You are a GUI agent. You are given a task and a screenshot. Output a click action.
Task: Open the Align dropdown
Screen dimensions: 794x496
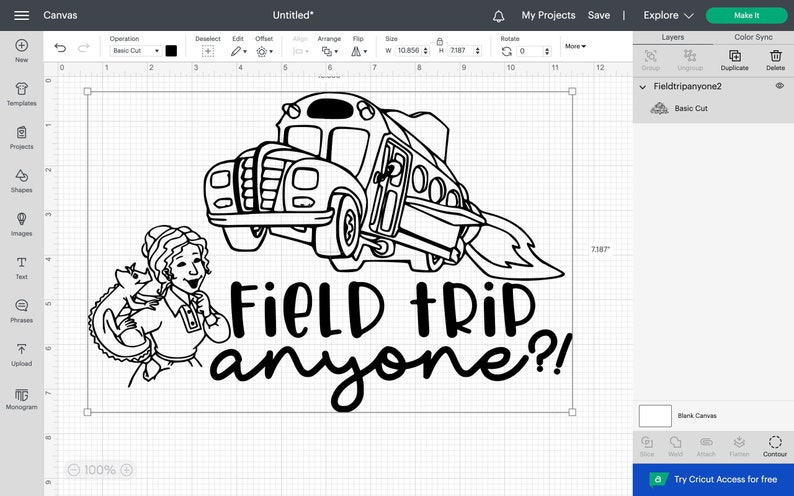(x=300, y=51)
